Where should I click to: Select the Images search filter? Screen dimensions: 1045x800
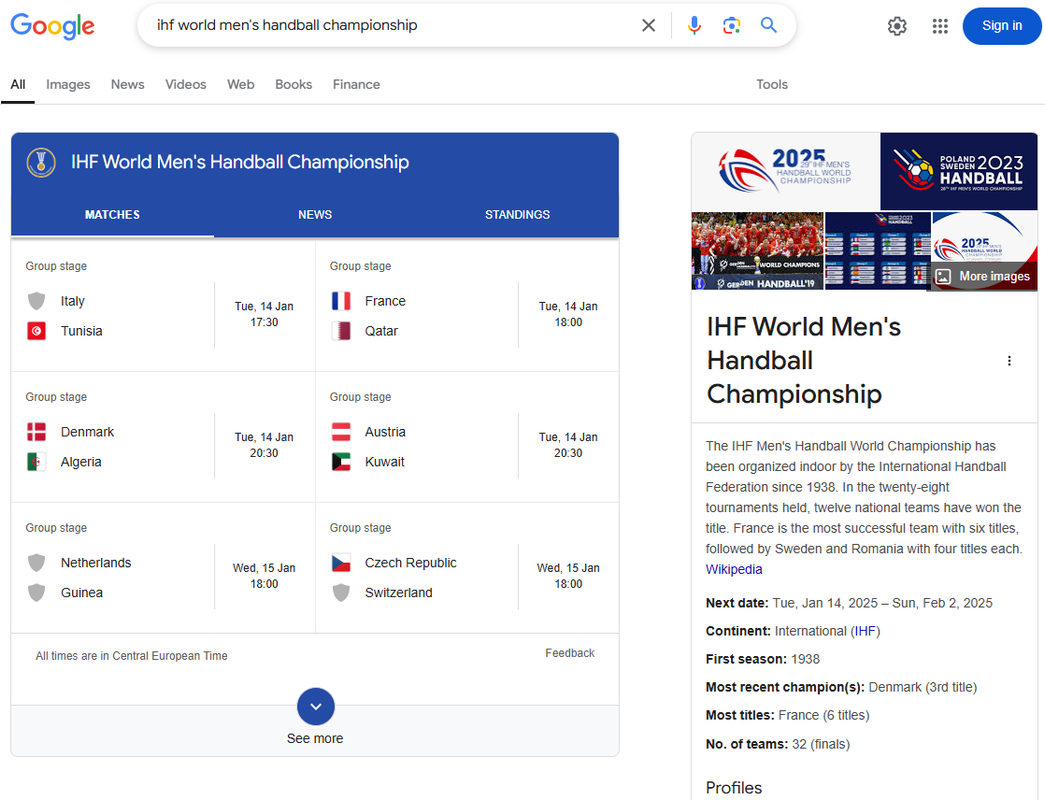coord(68,84)
